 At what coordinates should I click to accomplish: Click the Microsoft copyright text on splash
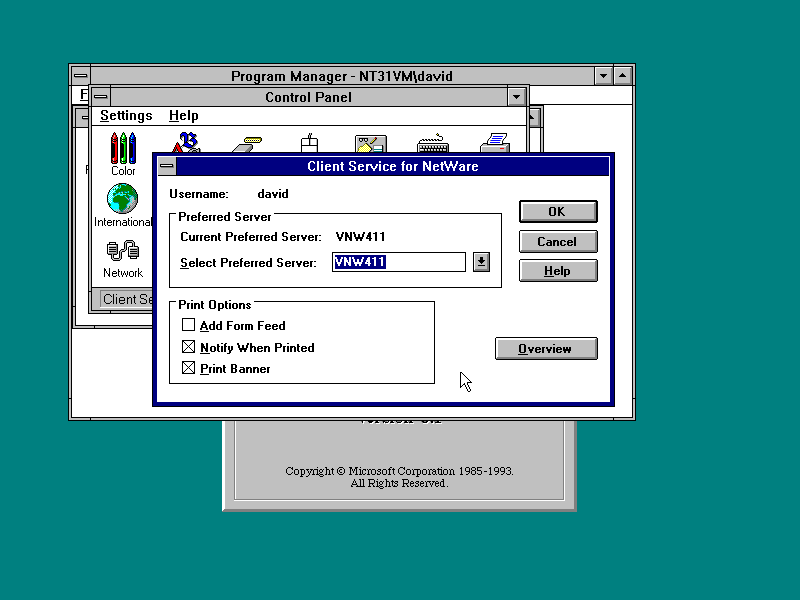coord(399,477)
